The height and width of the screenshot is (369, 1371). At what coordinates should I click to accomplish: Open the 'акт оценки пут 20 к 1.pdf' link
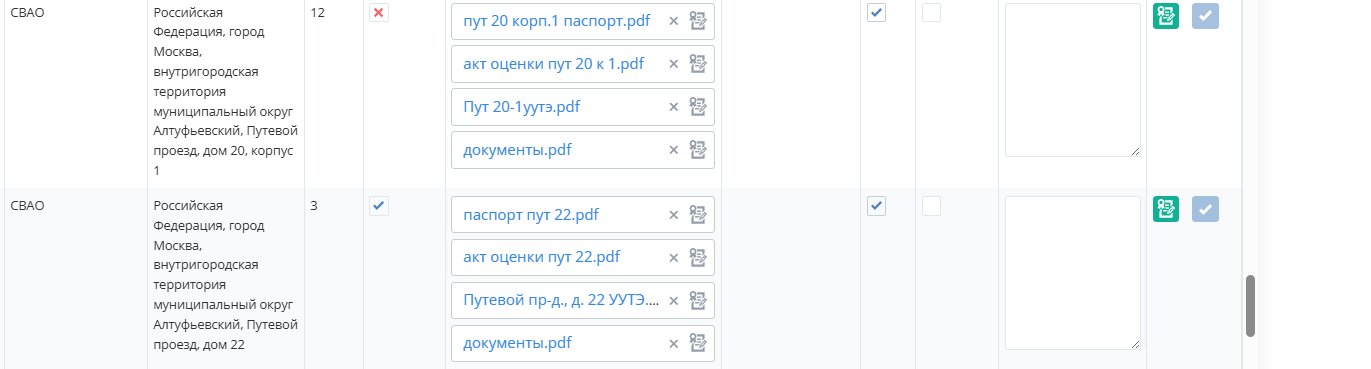(554, 64)
